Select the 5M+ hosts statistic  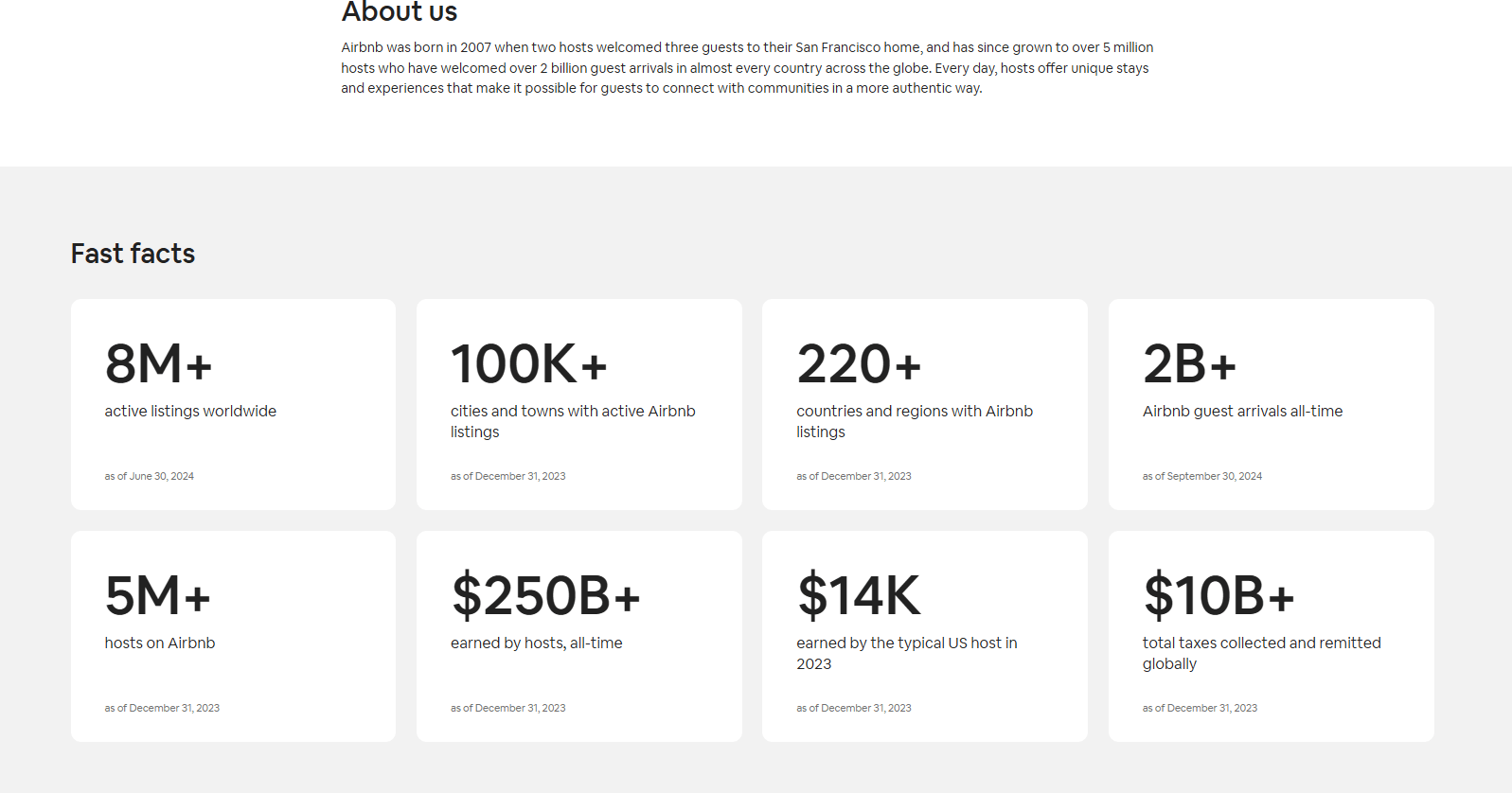157,596
